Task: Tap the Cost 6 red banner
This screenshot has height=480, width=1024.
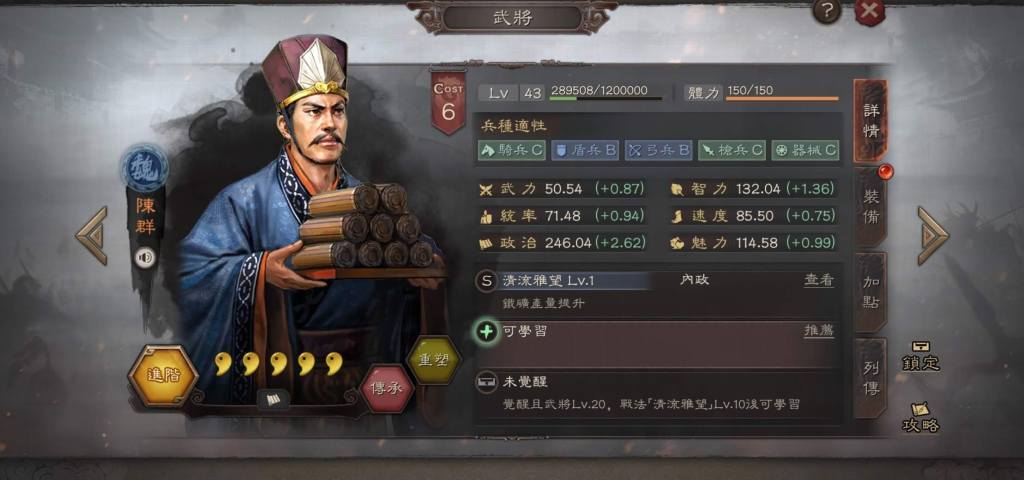Action: (x=449, y=102)
